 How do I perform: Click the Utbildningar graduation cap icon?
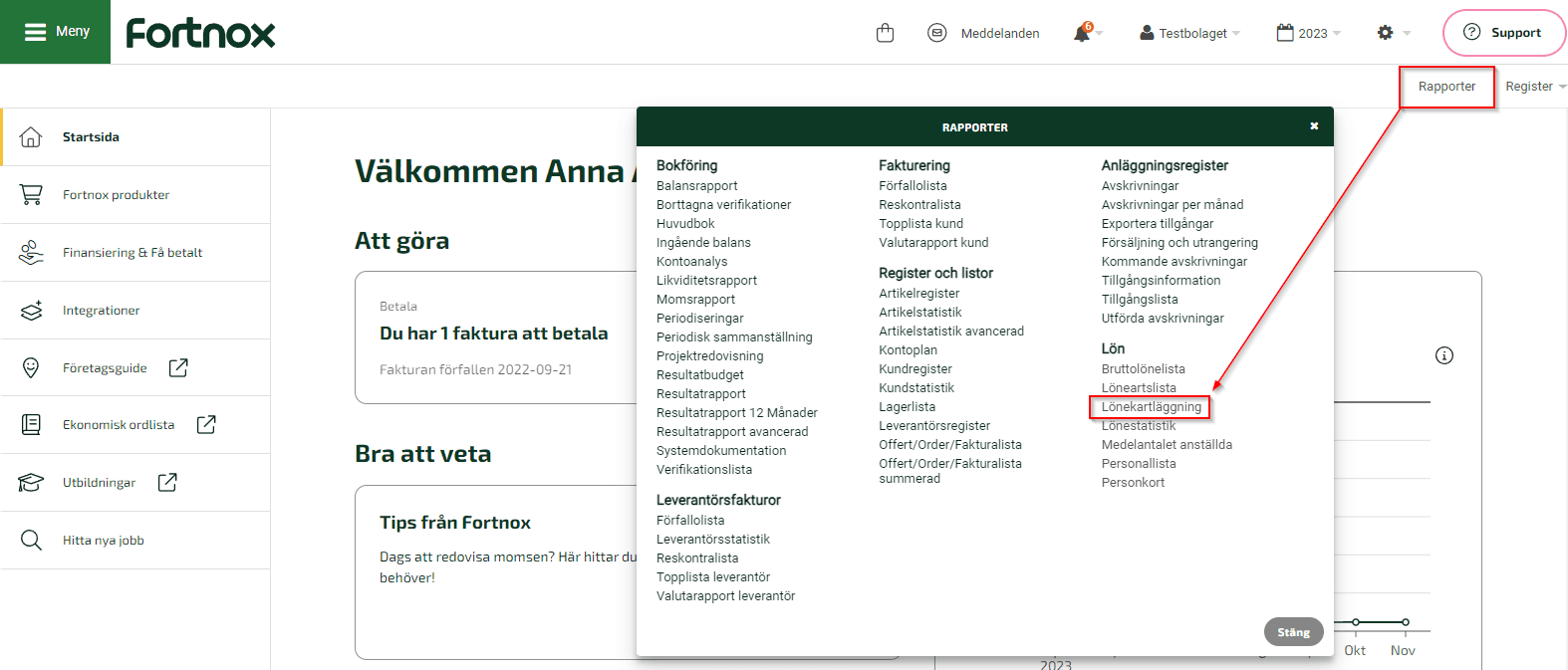point(31,482)
